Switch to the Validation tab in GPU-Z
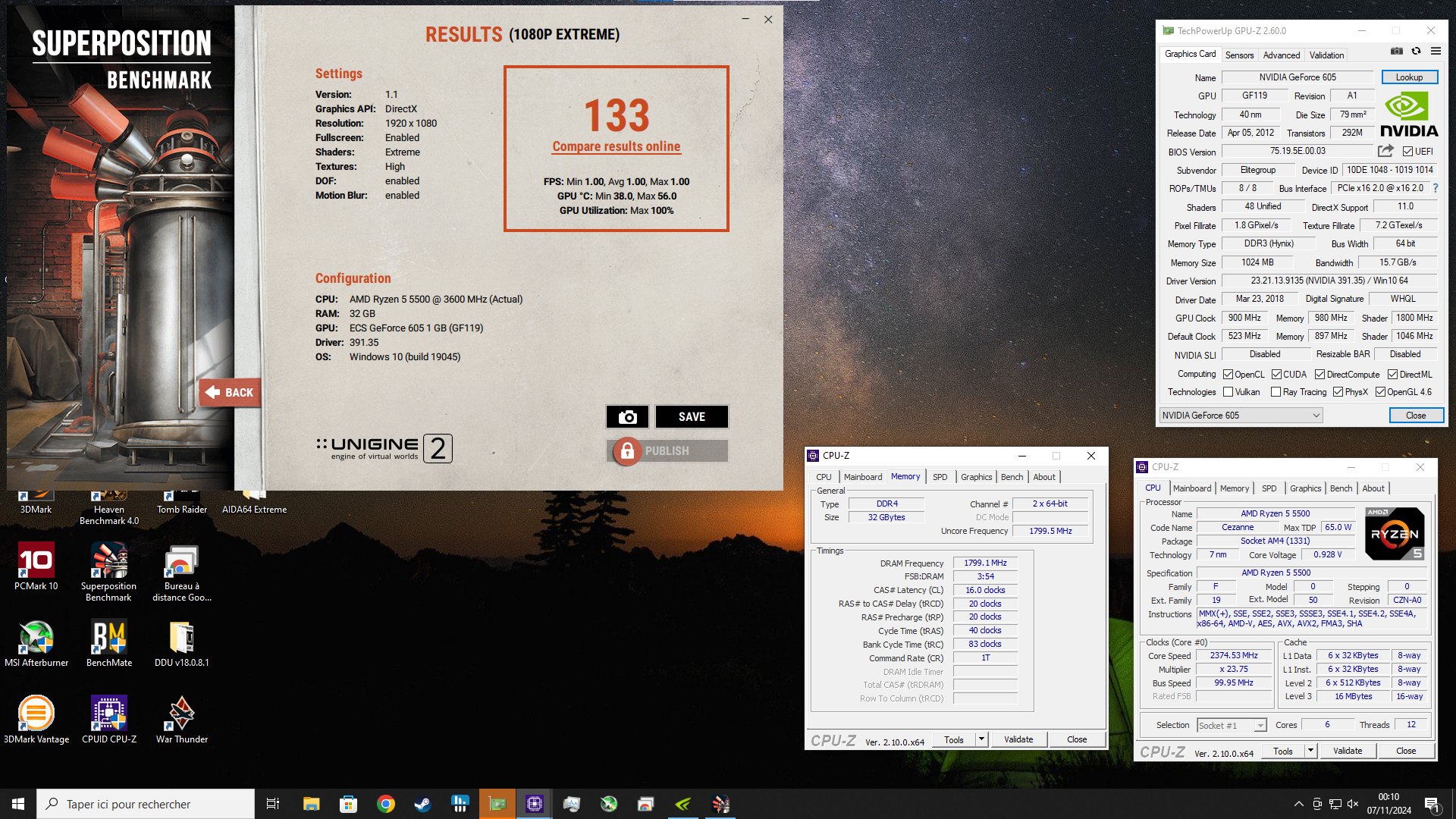Viewport: 1456px width, 819px height. click(1326, 55)
